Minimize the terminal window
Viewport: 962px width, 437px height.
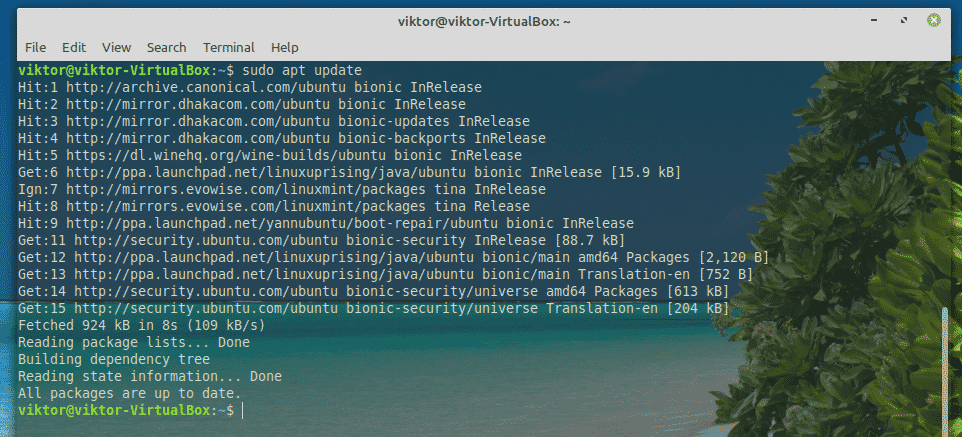[873, 21]
